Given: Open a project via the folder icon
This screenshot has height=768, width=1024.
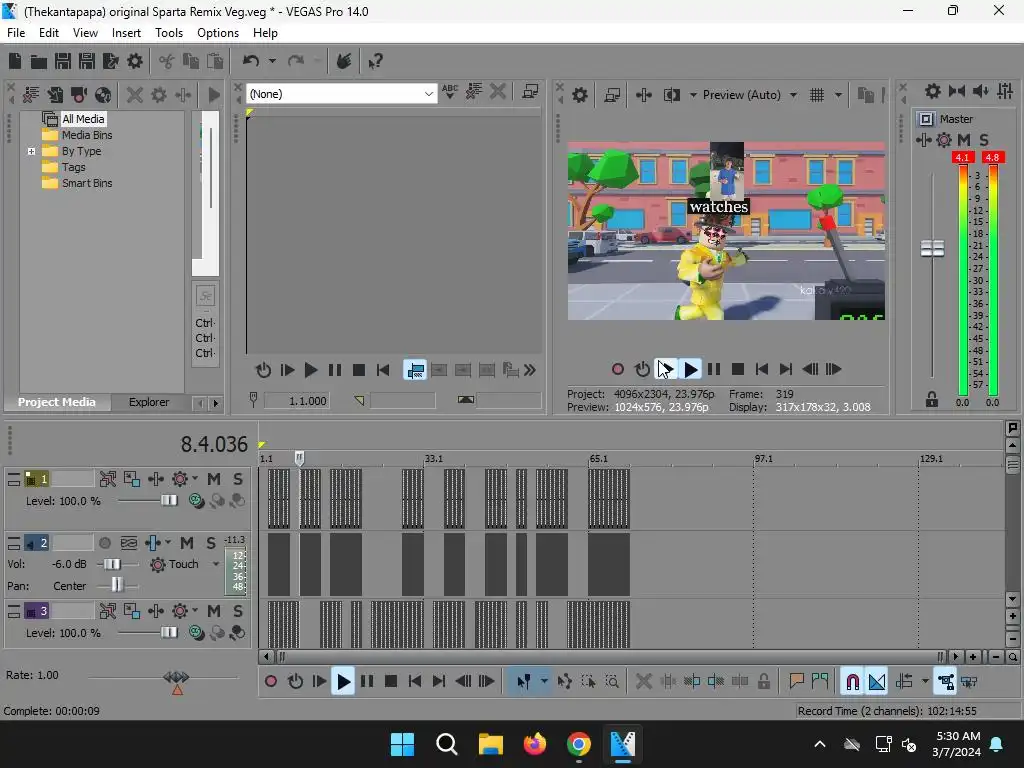Looking at the screenshot, I should [39, 61].
